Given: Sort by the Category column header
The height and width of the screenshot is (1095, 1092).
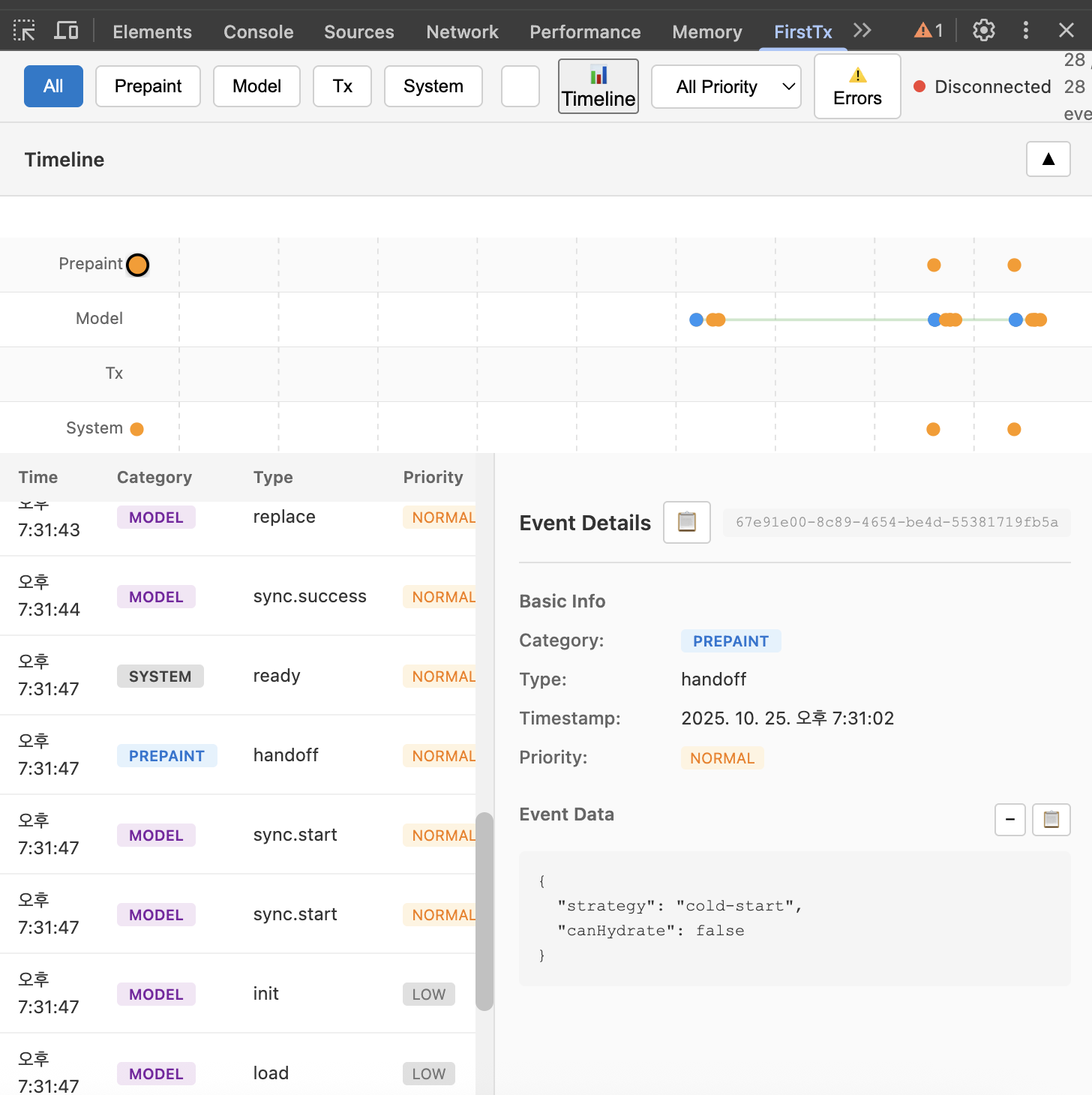Looking at the screenshot, I should 154,477.
